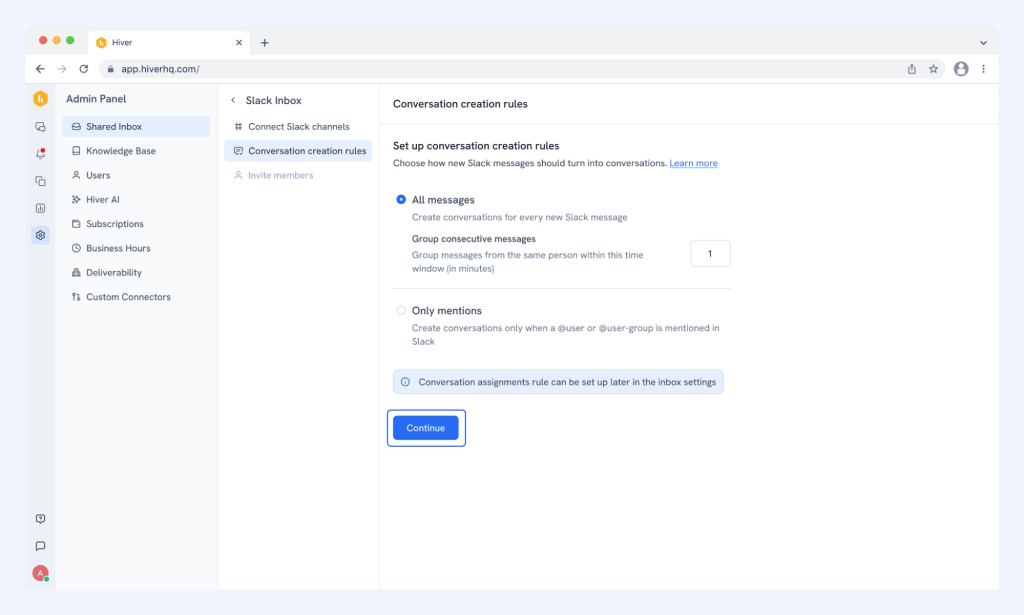Open the analytics chart icon
Image resolution: width=1024 pixels, height=615 pixels.
(40, 208)
